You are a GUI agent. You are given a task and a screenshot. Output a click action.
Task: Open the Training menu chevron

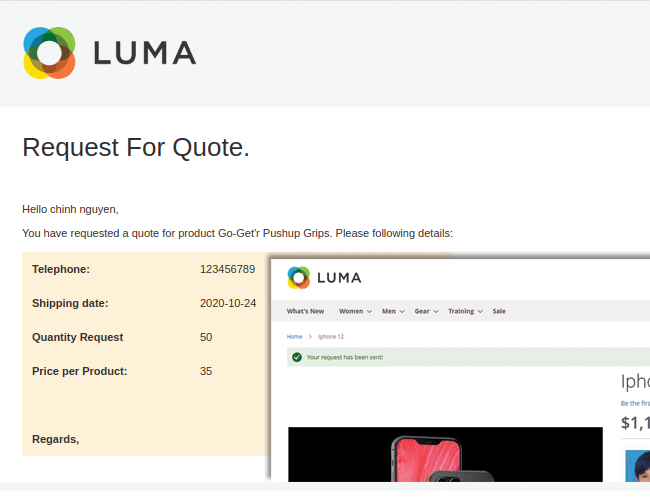pos(481,311)
